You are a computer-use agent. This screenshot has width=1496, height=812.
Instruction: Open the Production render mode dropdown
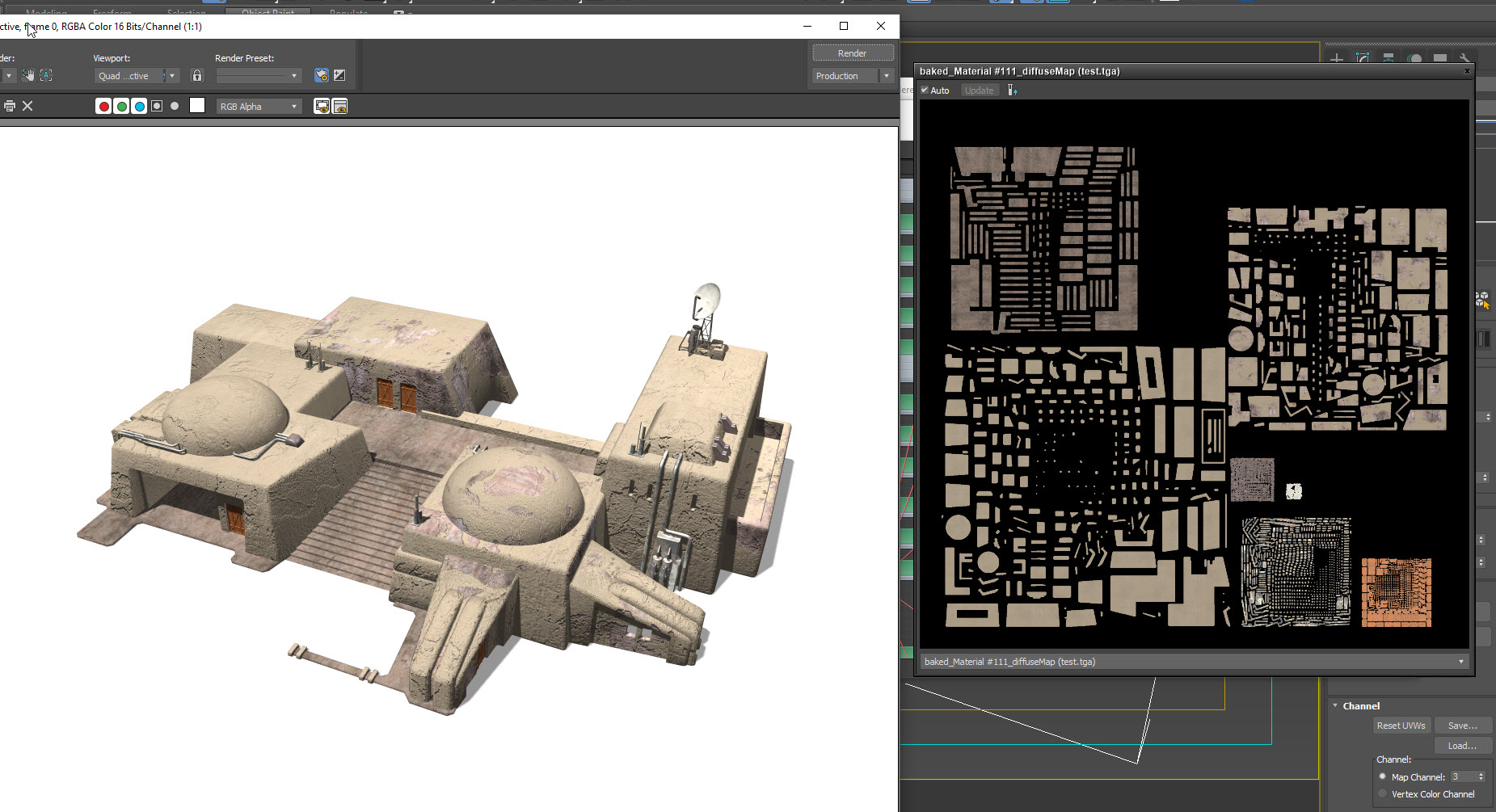[852, 76]
